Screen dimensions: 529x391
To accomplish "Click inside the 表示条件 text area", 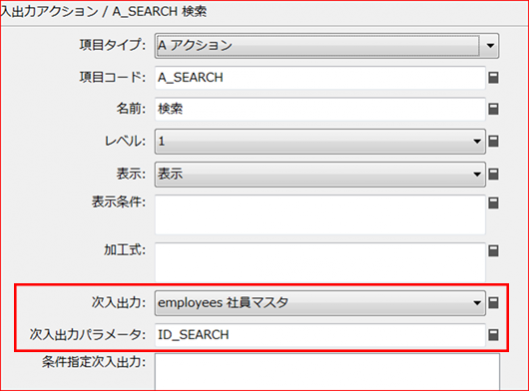I will click(320, 215).
